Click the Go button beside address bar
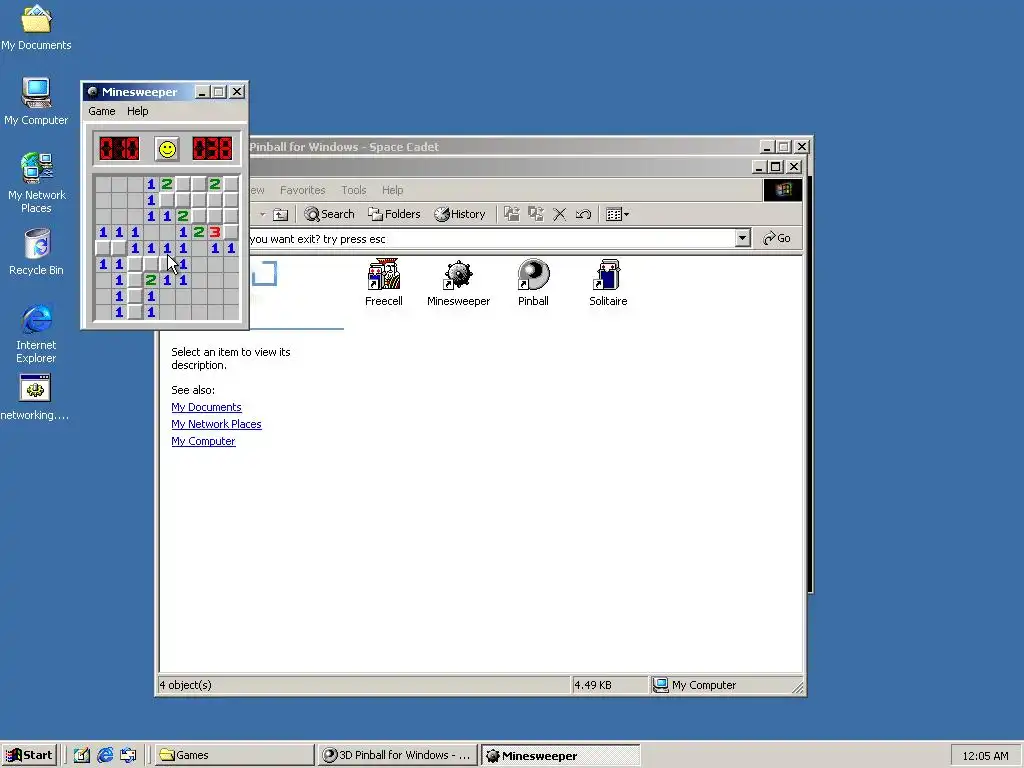Screen dimensions: 1024x768 (777, 238)
